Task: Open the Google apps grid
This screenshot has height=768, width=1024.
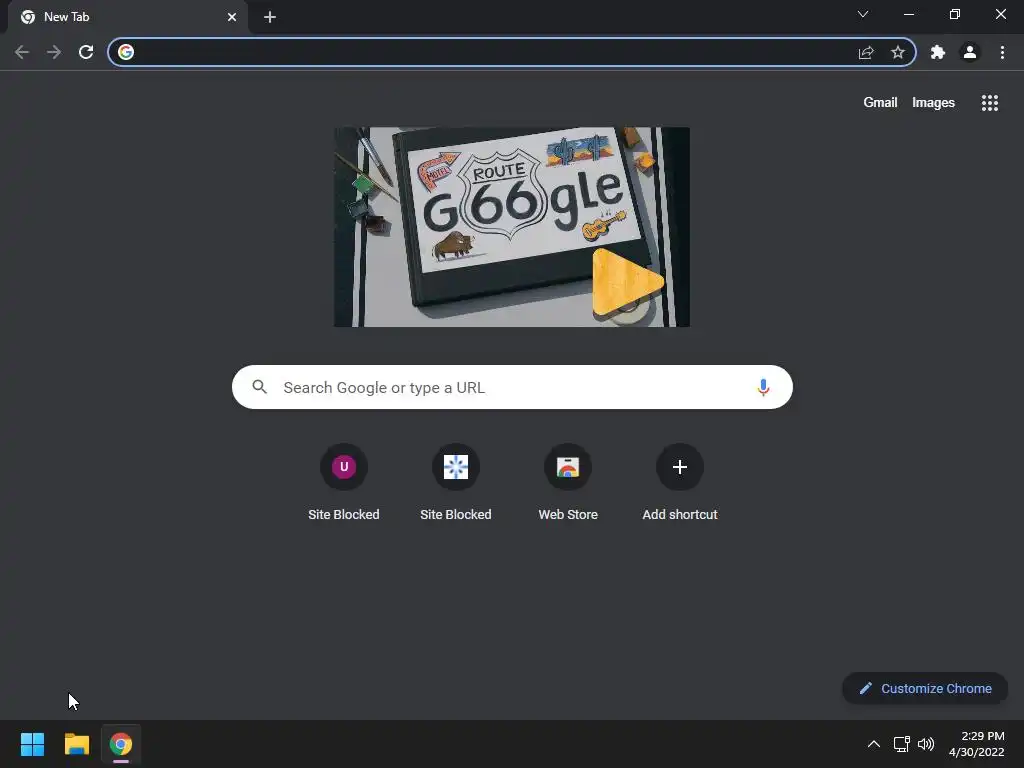Action: pyautogui.click(x=989, y=103)
